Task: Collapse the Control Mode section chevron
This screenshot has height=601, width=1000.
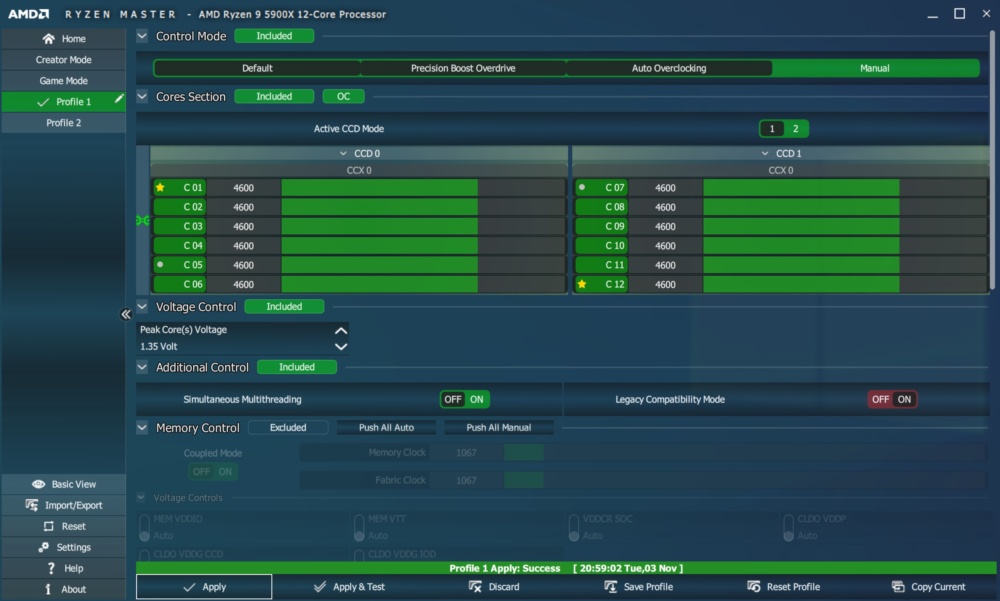Action: (142, 36)
